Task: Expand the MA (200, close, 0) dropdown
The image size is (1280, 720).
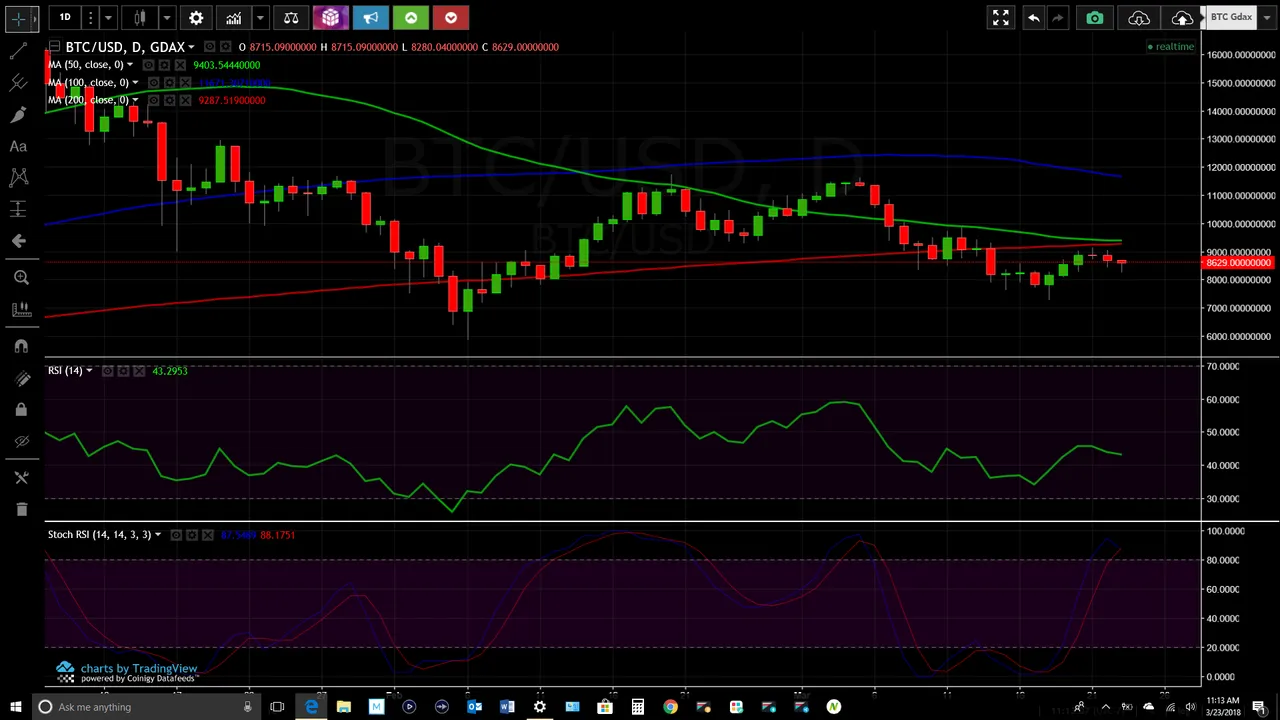Action: [135, 100]
